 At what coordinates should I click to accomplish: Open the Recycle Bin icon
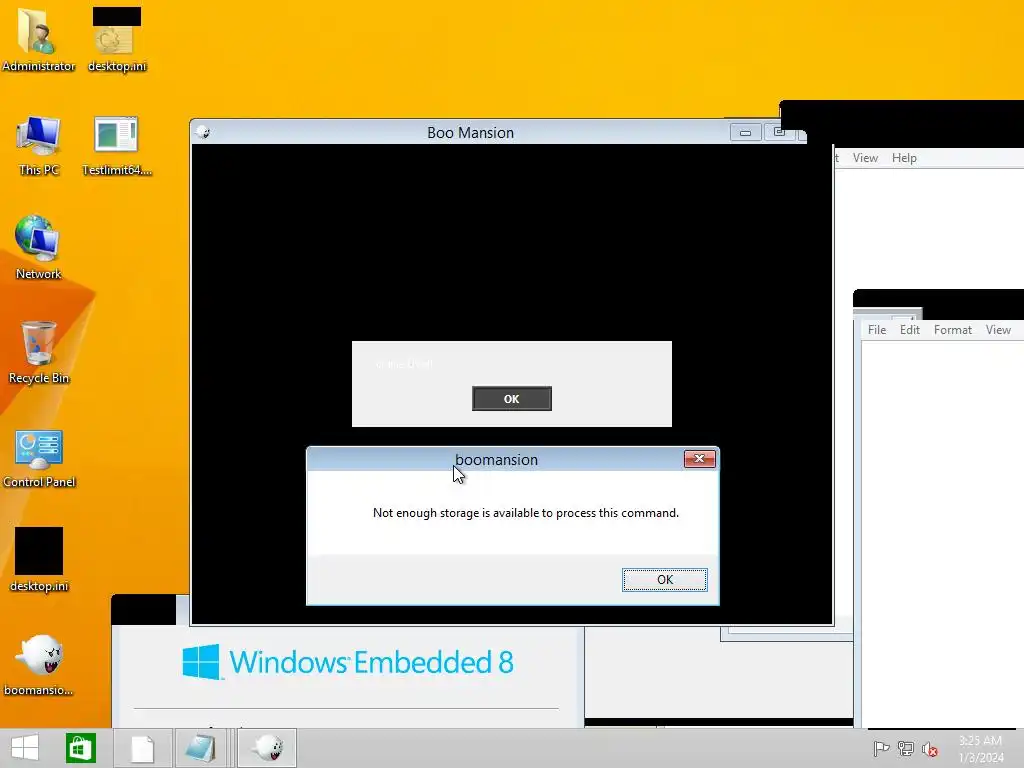[x=39, y=353]
